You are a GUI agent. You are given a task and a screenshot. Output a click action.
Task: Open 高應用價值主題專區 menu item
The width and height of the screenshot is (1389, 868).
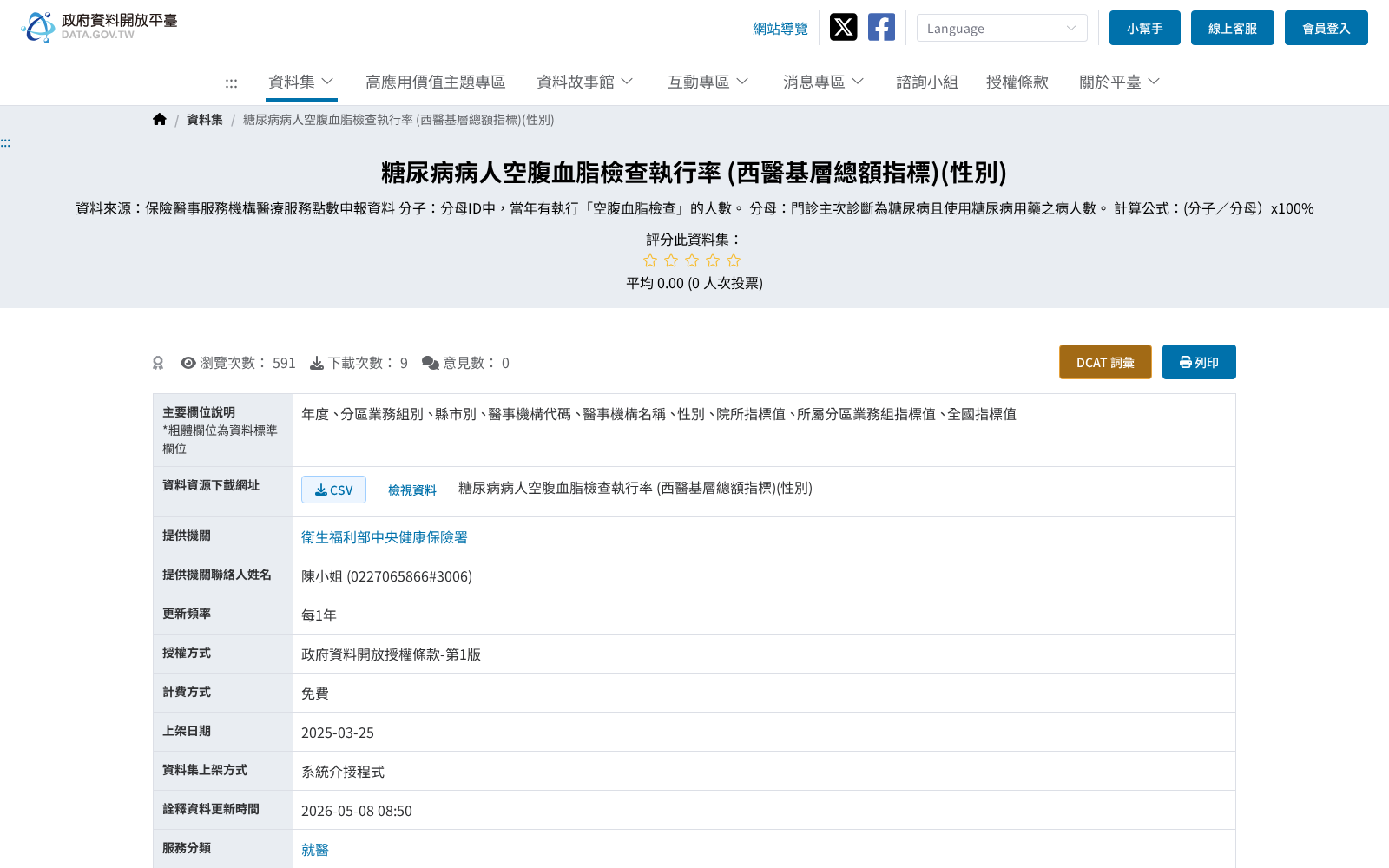pyautogui.click(x=435, y=82)
